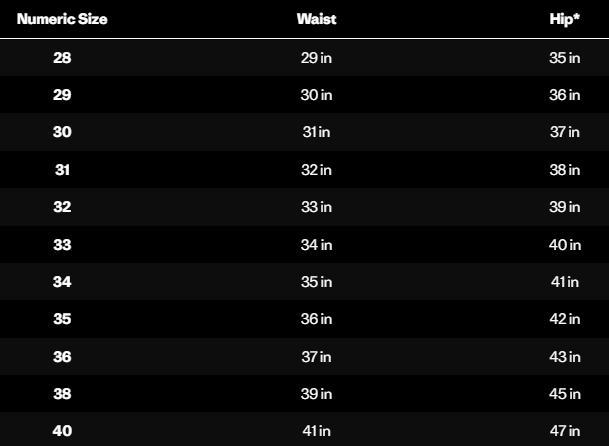Select numeric size 40 cell
This screenshot has width=609, height=446.
pos(62,431)
